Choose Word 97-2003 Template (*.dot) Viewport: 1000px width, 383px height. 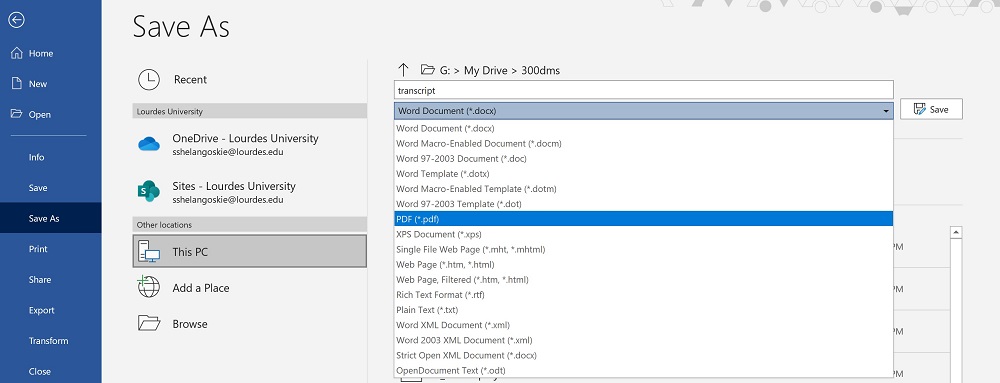click(x=643, y=204)
